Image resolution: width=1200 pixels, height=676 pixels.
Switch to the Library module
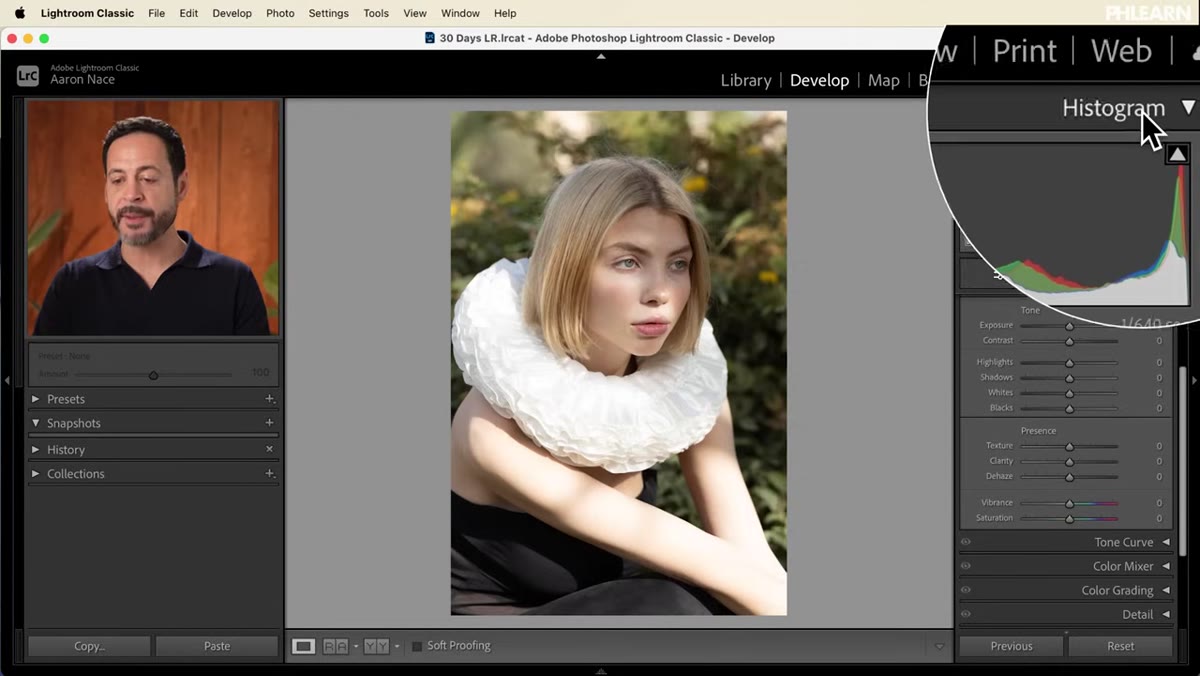coord(746,80)
